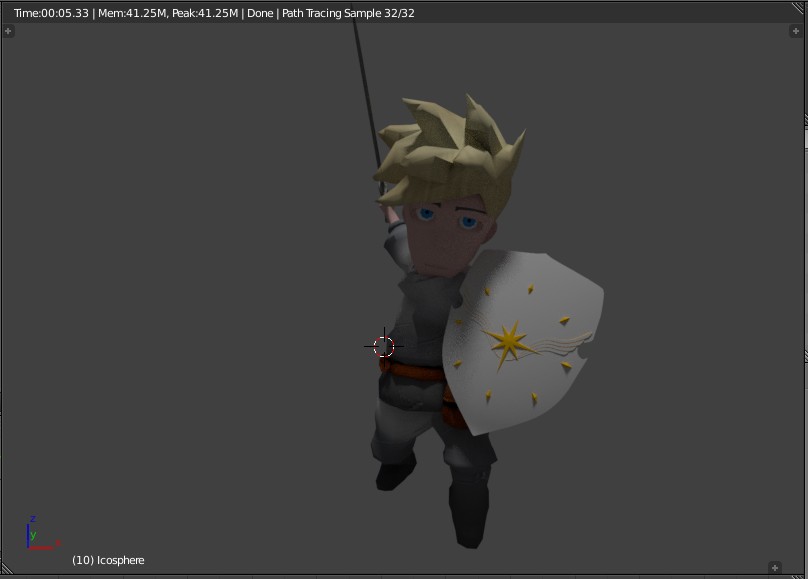Click the Done status label in the header
This screenshot has height=579, width=808.
click(x=258, y=13)
